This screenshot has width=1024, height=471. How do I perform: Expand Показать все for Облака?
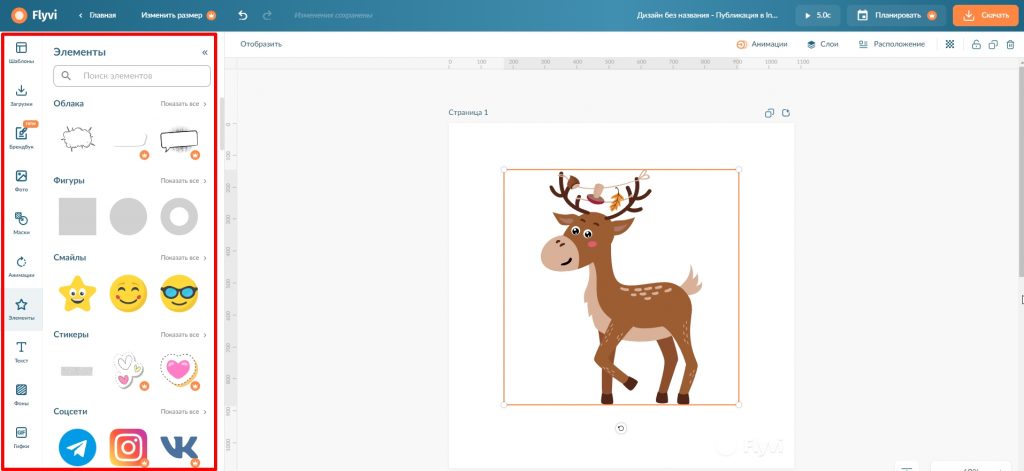click(x=183, y=104)
